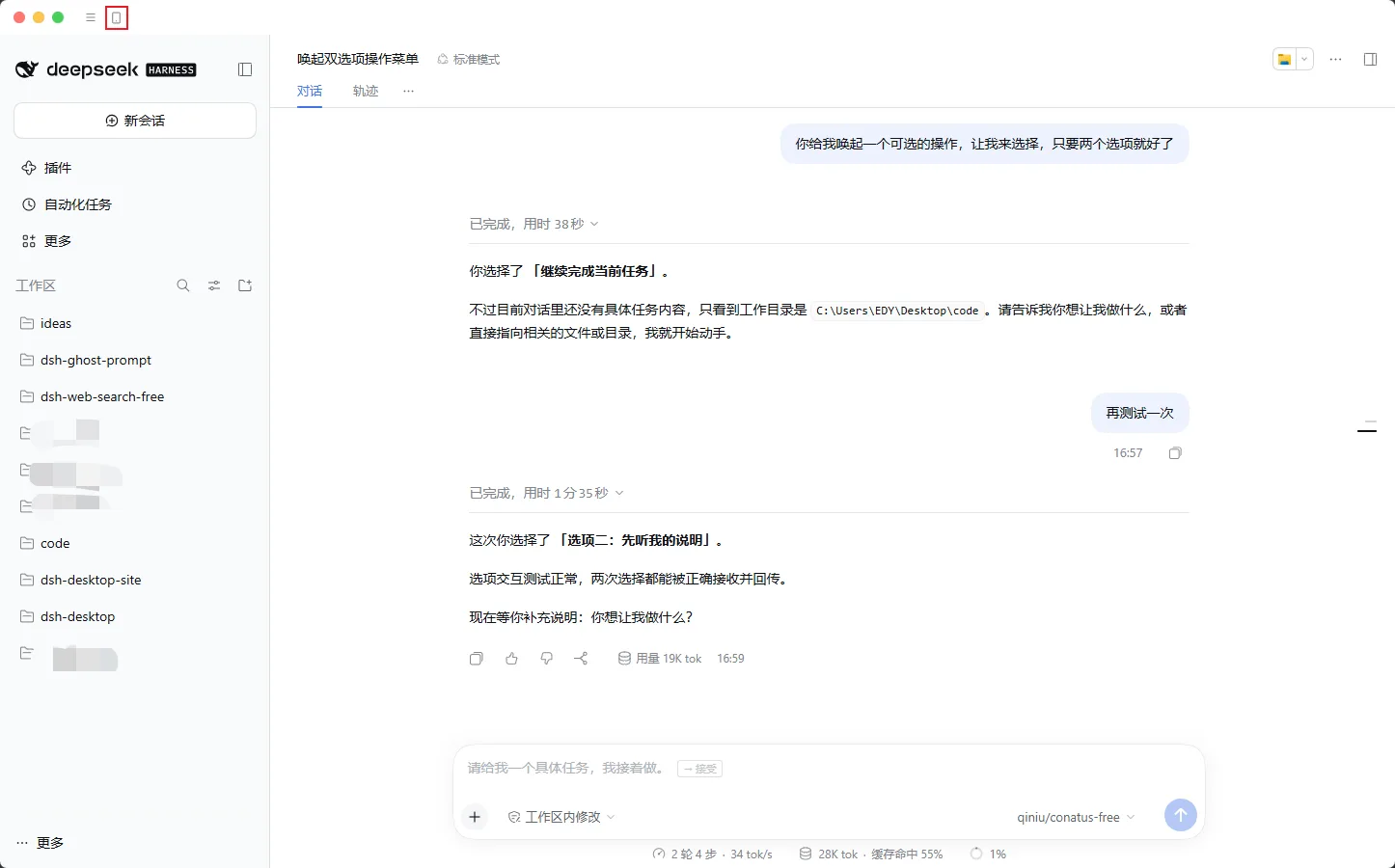
Task: Open workspace filter sliders icon
Action: 214,285
